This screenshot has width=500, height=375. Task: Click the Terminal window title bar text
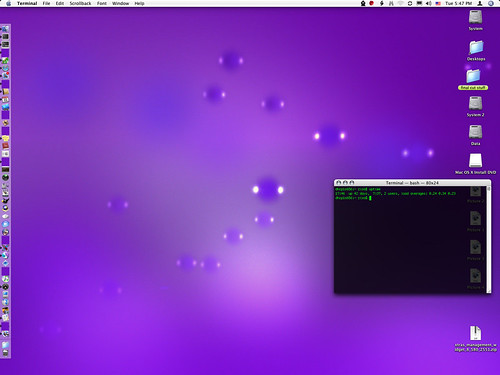[412, 183]
